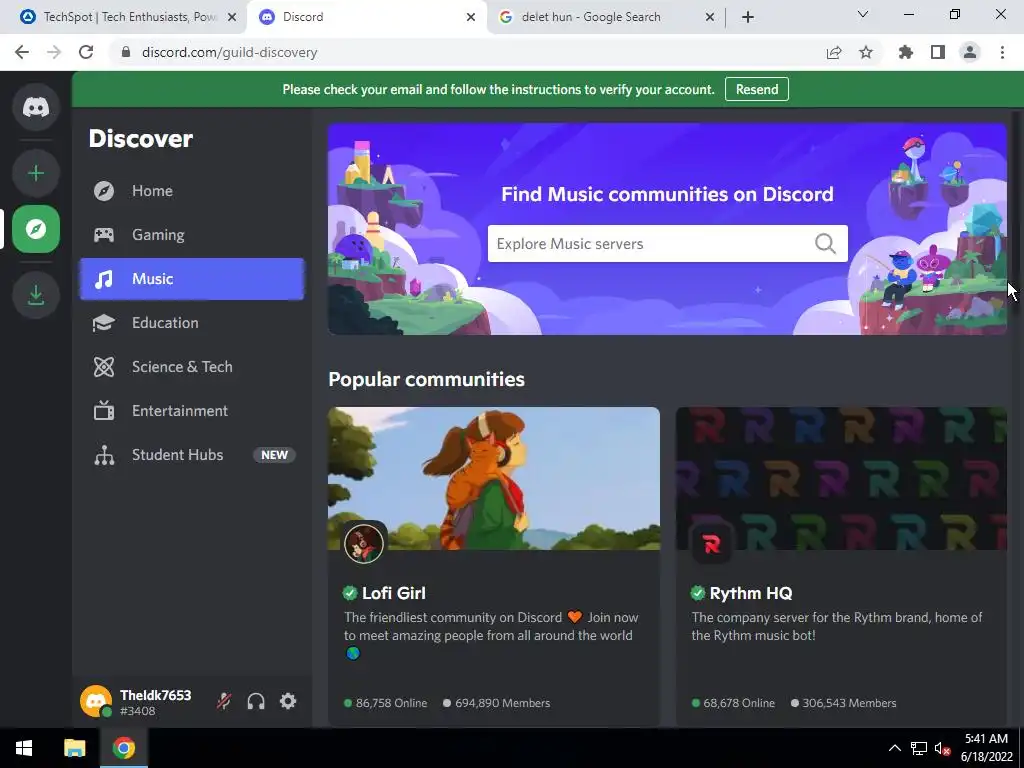
Task: Click the atom icon for Science & Tech
Action: (104, 367)
